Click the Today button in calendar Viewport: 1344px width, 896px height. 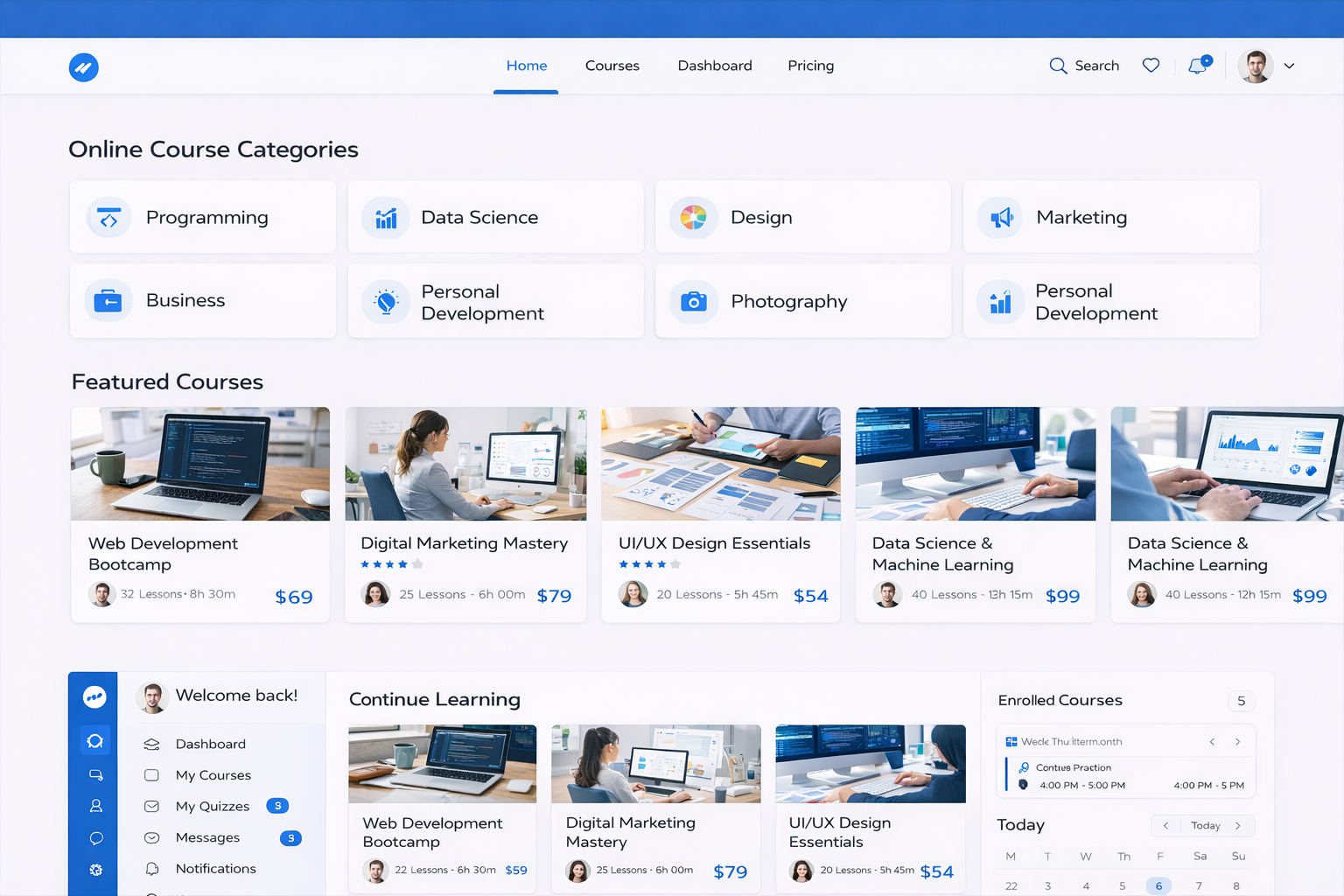click(1205, 825)
